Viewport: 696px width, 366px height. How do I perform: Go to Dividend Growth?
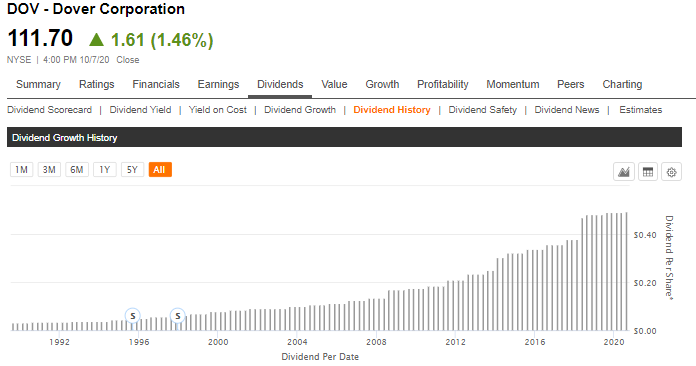[x=300, y=110]
